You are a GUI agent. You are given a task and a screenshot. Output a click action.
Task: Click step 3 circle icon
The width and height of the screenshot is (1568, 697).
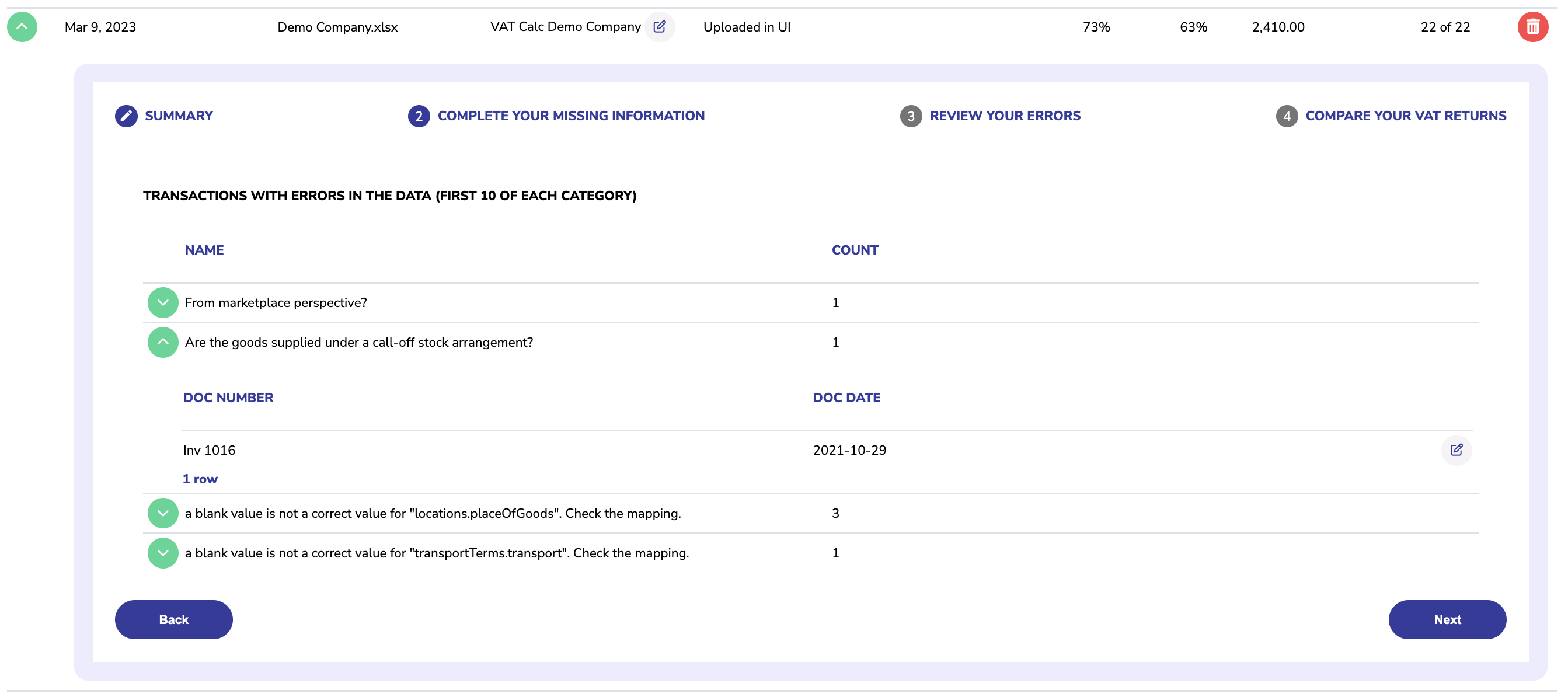click(911, 116)
